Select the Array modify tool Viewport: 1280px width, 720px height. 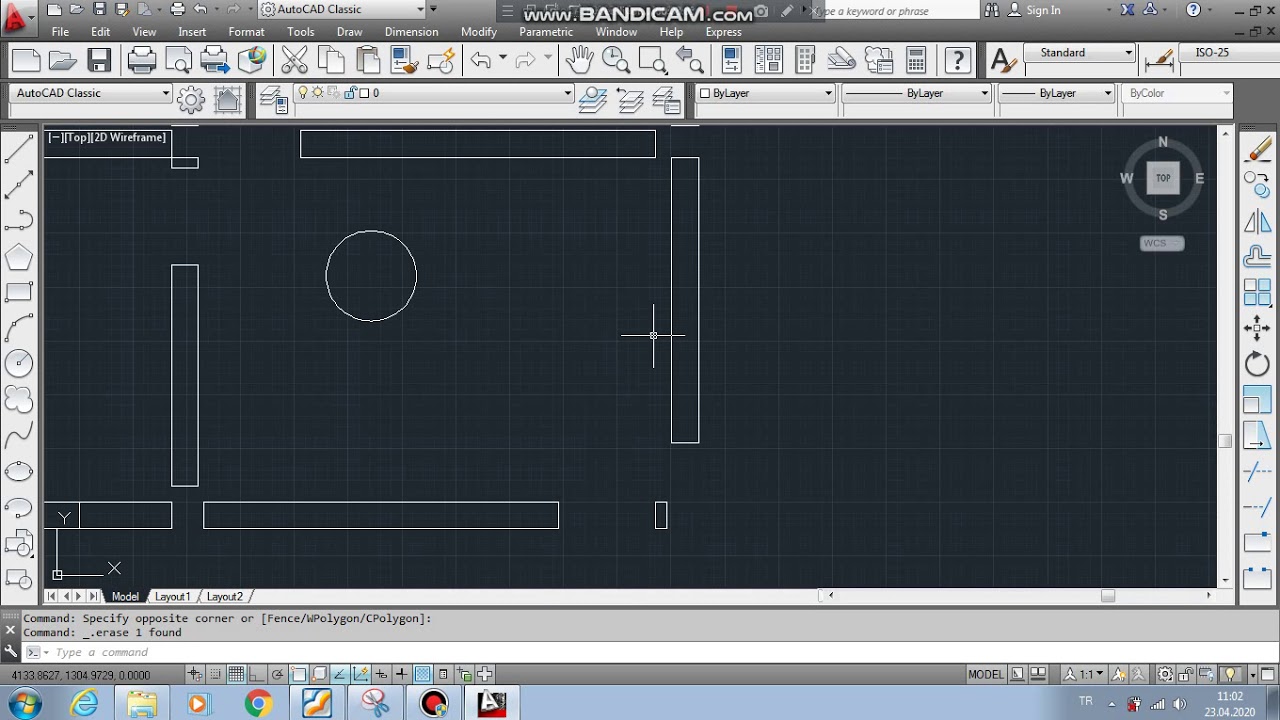[1257, 292]
